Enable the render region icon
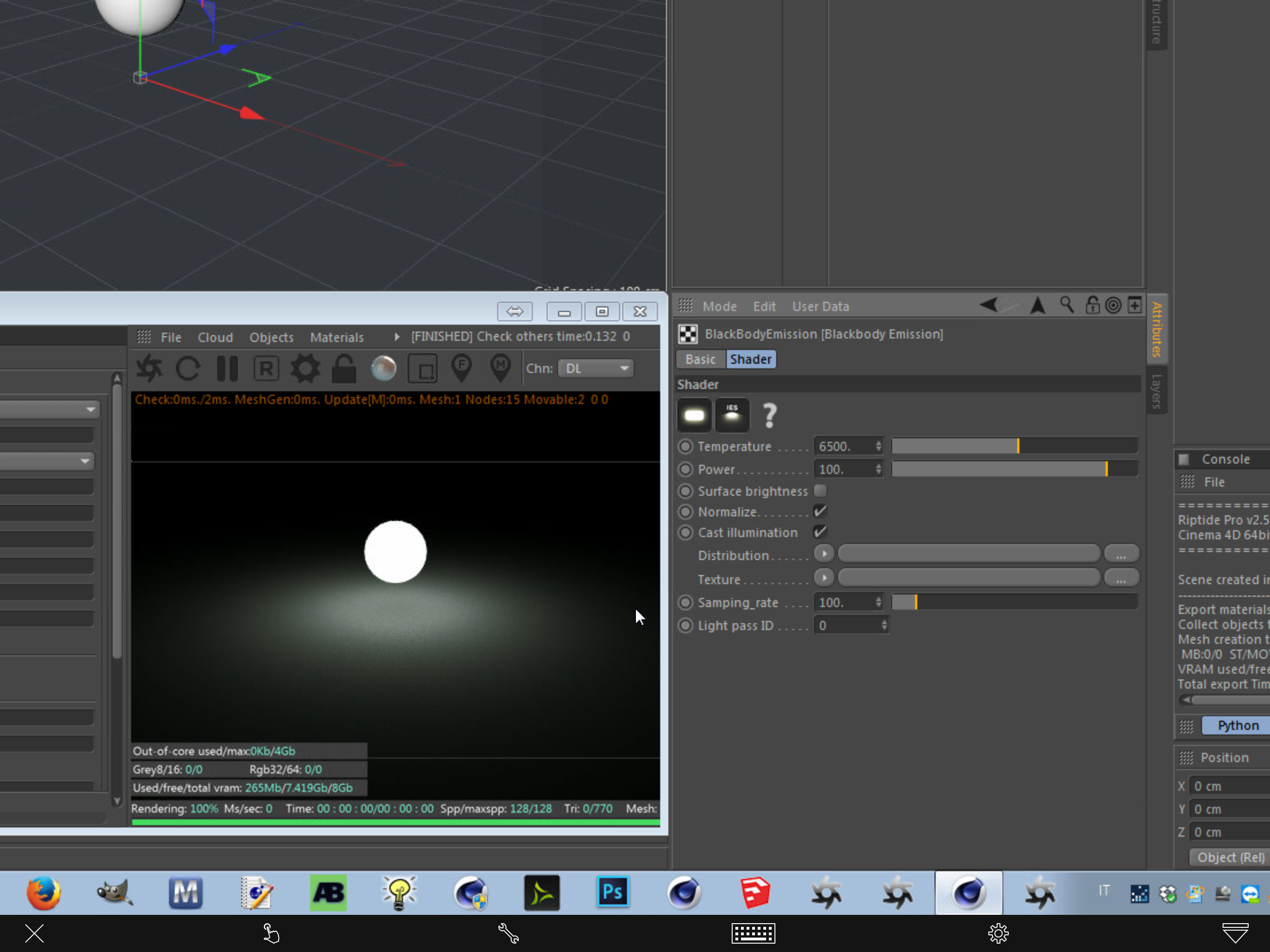 423,369
